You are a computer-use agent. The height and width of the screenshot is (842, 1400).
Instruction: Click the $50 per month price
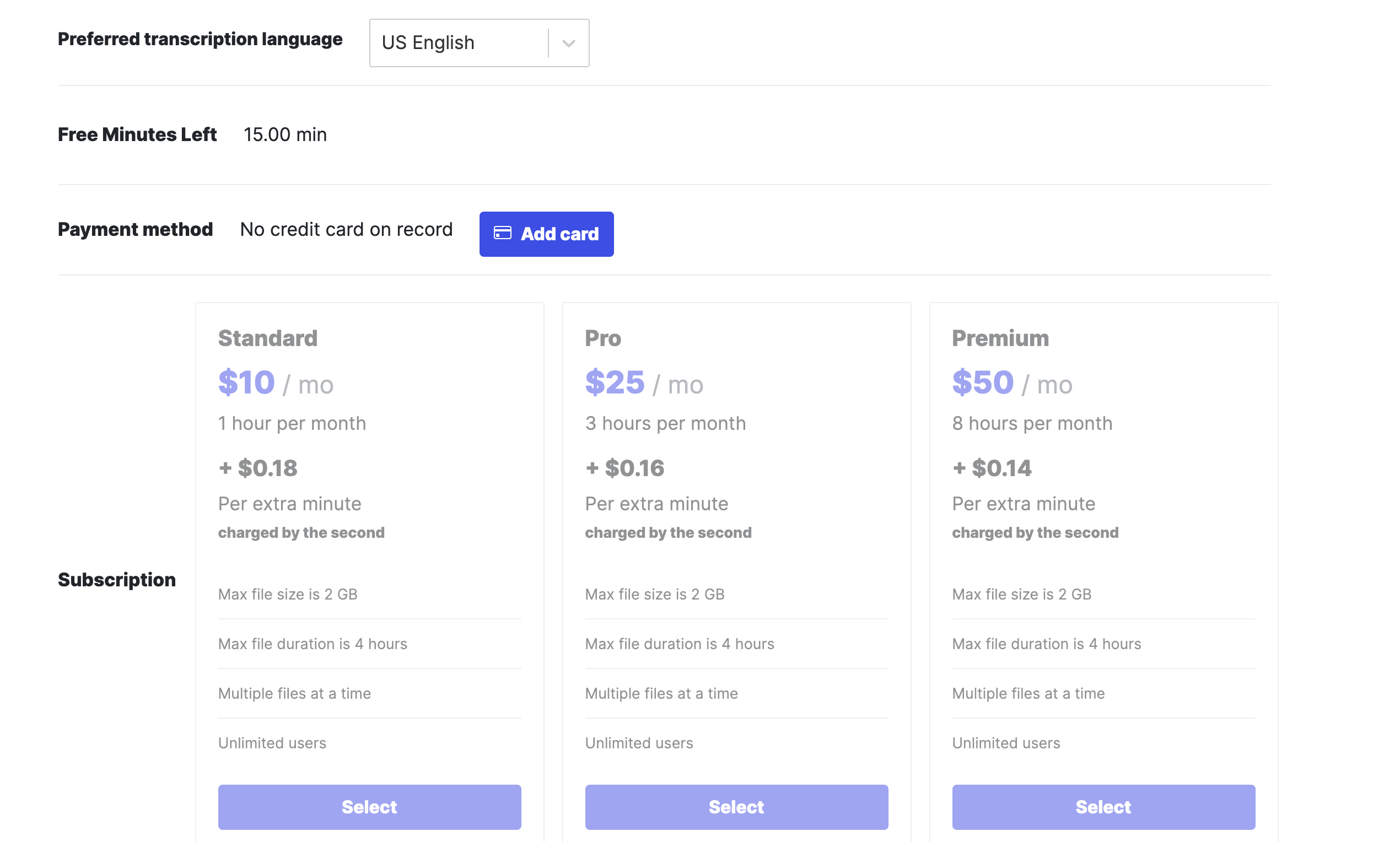pos(982,382)
